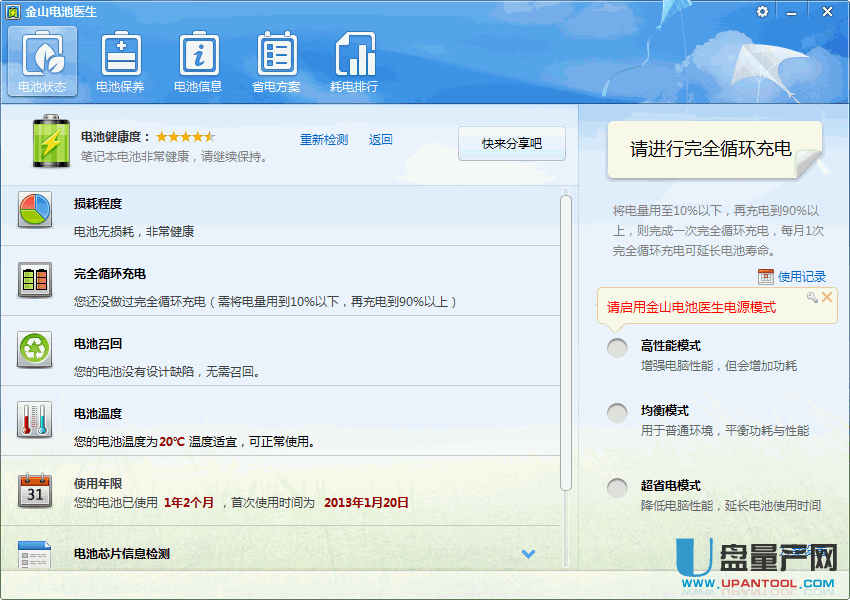The height and width of the screenshot is (600, 850).
Task: Click the 返回 link
Action: coord(380,140)
